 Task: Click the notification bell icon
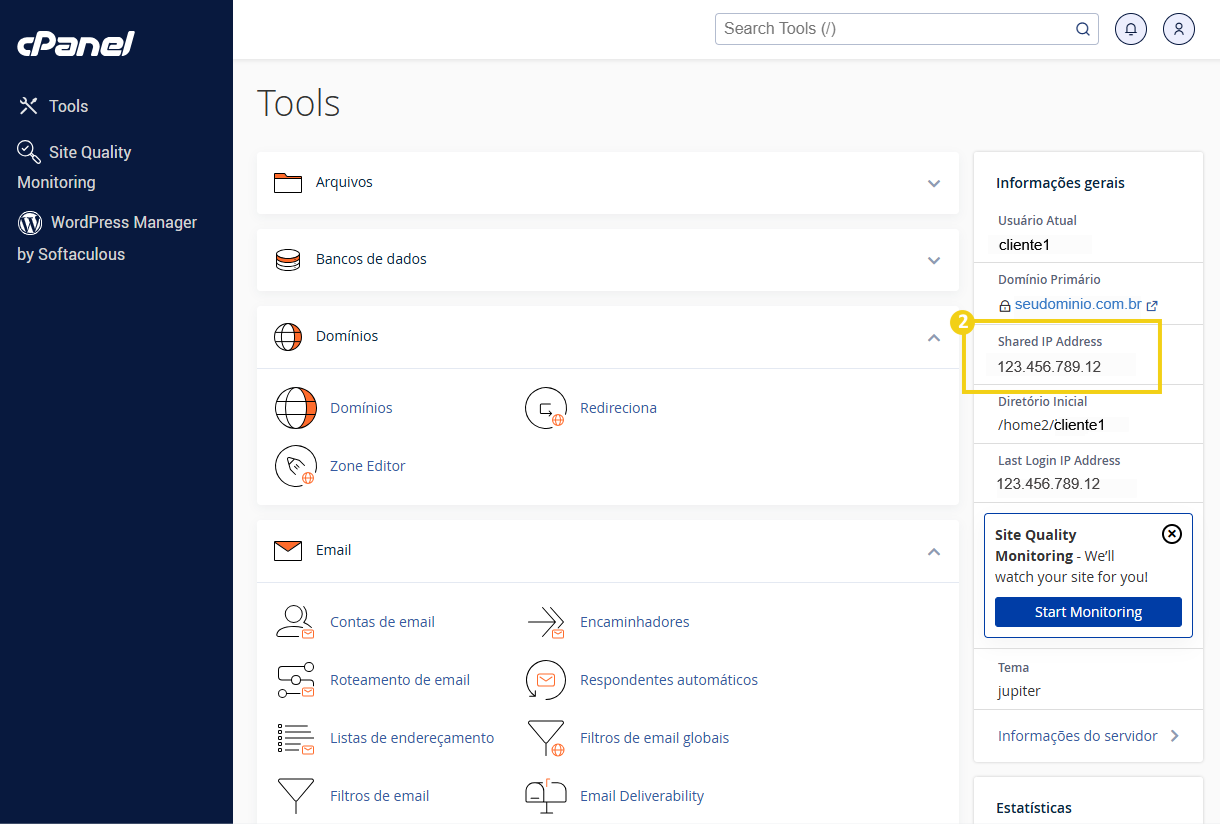click(x=1131, y=28)
